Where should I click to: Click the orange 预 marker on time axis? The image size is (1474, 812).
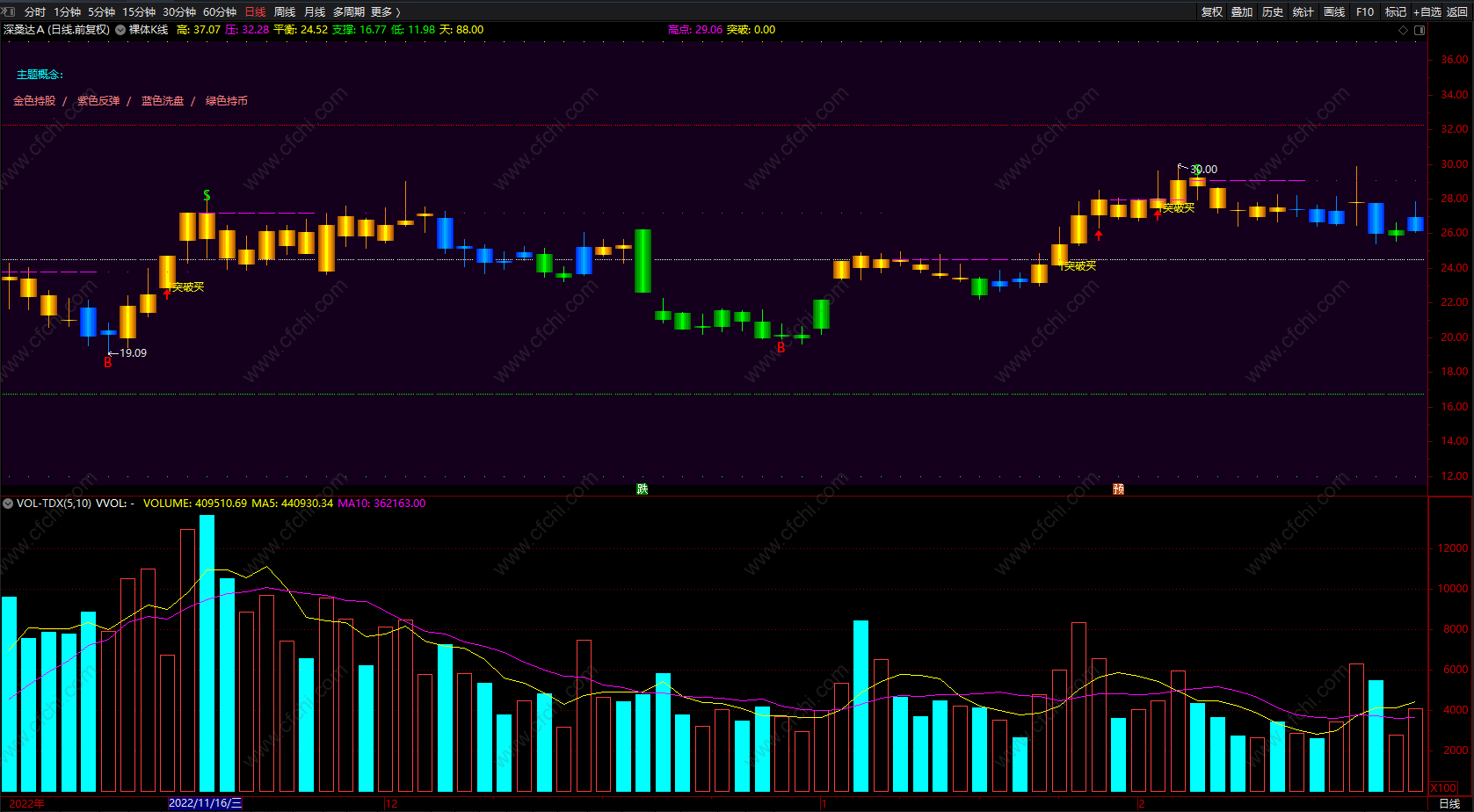pos(1119,489)
